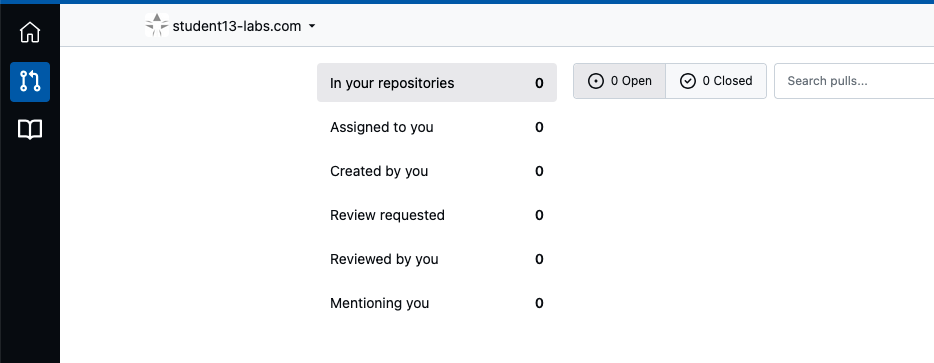The image size is (934, 363).
Task: Click the student13-labs.com organization avatar
Action: 157,26
